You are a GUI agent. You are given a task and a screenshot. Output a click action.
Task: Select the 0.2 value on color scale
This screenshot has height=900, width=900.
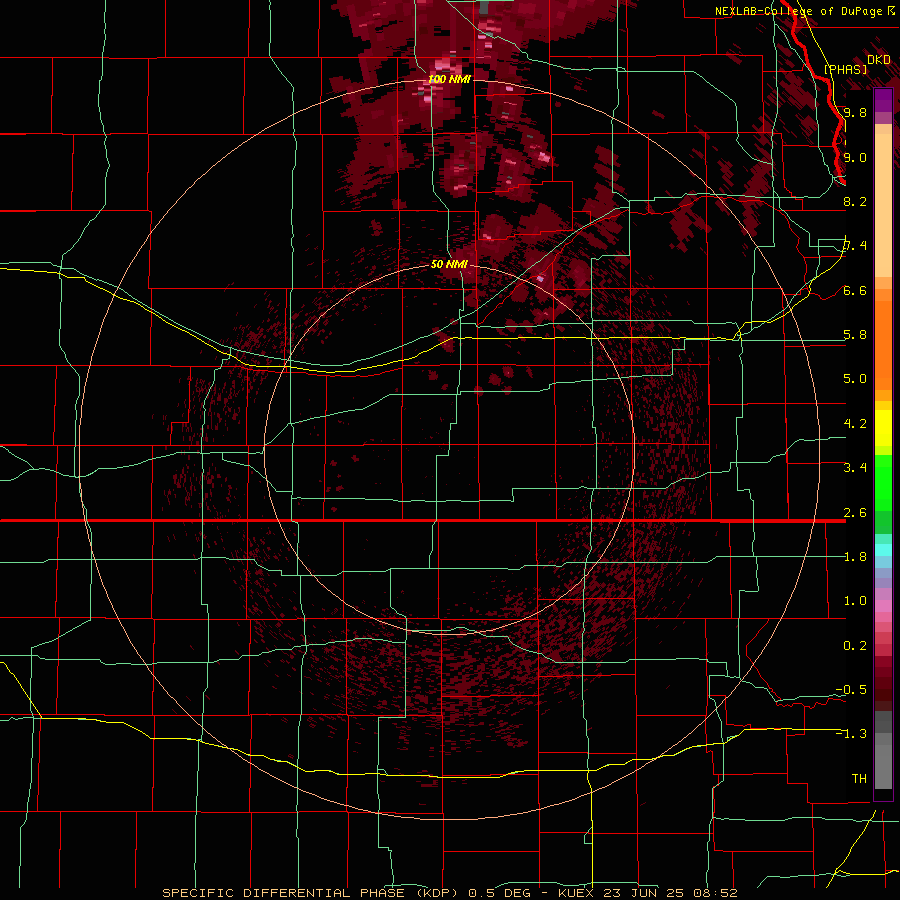pyautogui.click(x=855, y=646)
